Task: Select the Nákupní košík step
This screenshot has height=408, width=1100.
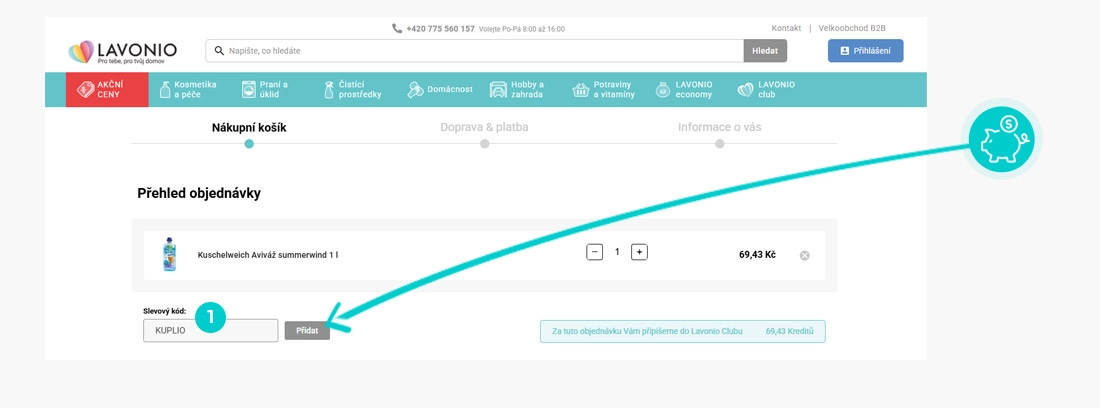Action: [249, 128]
